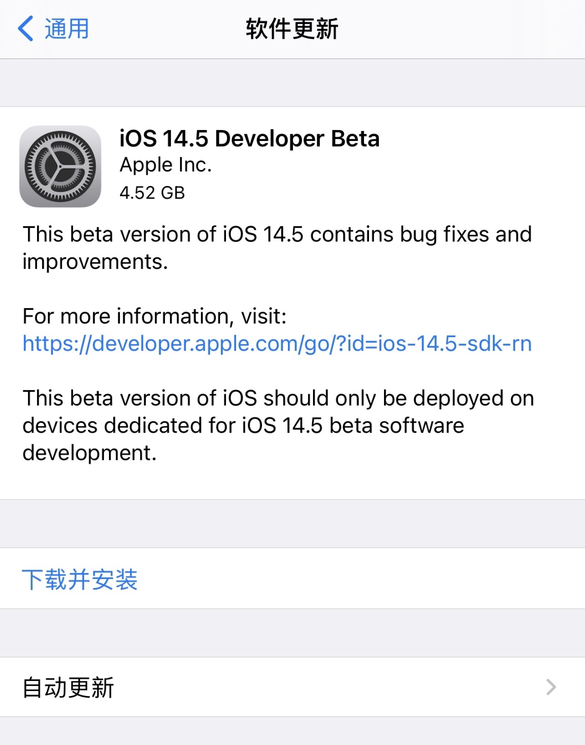The image size is (585, 745).
Task: Go back to 通用 settings label
Action: (67, 29)
